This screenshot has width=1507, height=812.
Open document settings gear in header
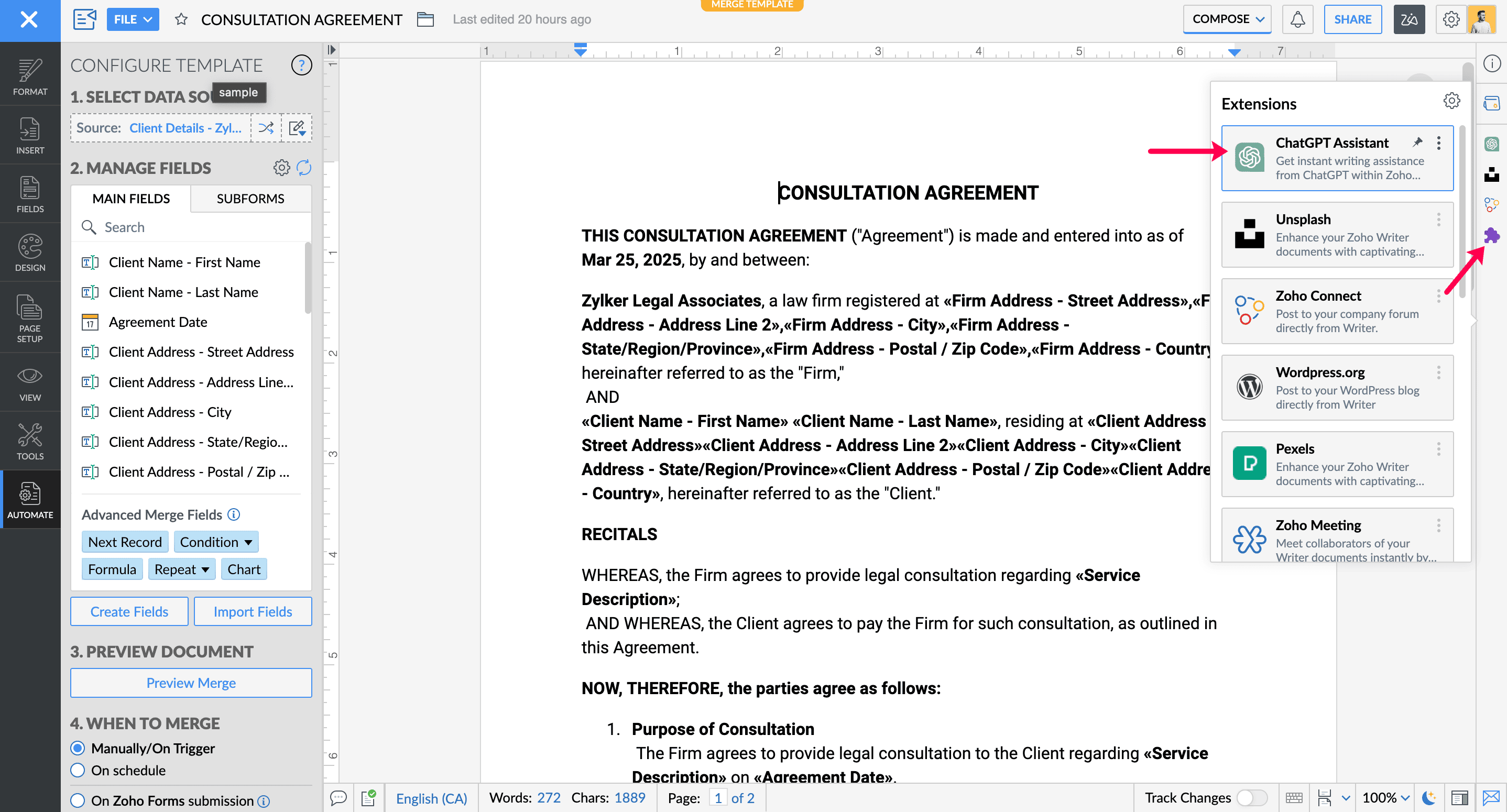pyautogui.click(x=1451, y=19)
